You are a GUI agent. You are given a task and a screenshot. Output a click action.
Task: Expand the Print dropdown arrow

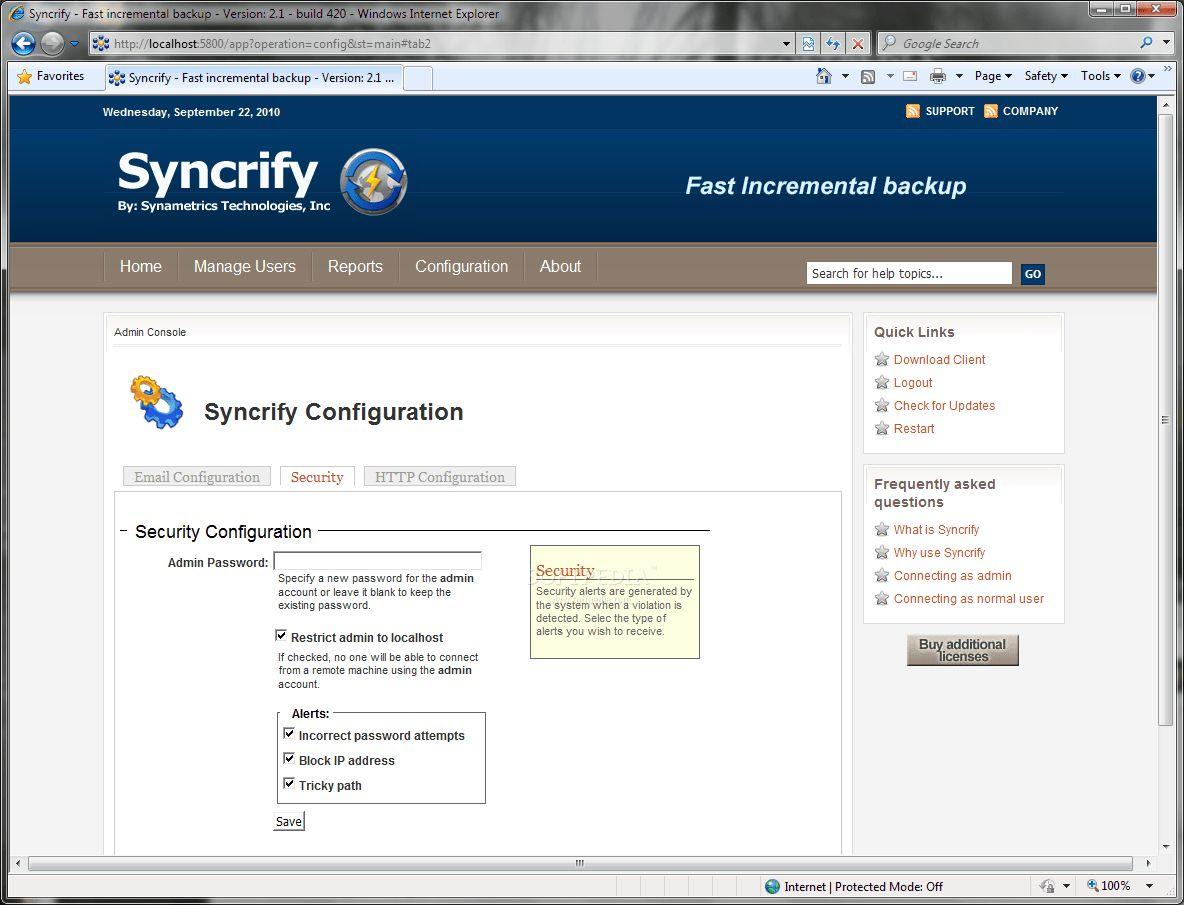click(959, 76)
